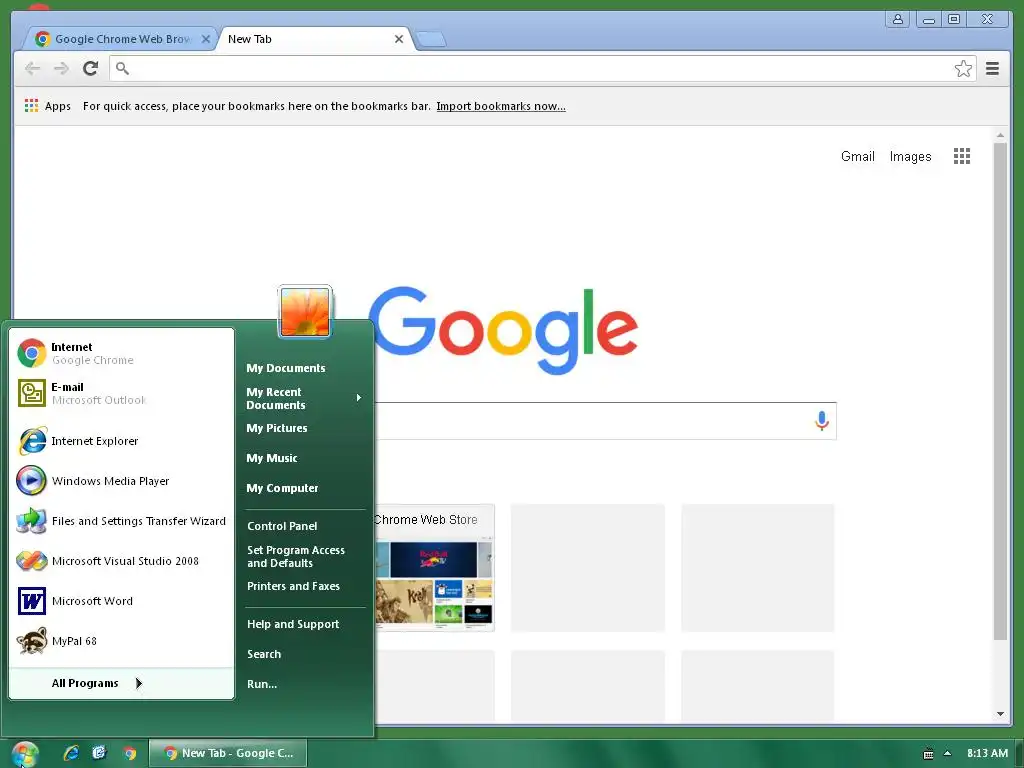Image resolution: width=1024 pixels, height=768 pixels.
Task: Expand All Programs menu
Action: tap(121, 683)
